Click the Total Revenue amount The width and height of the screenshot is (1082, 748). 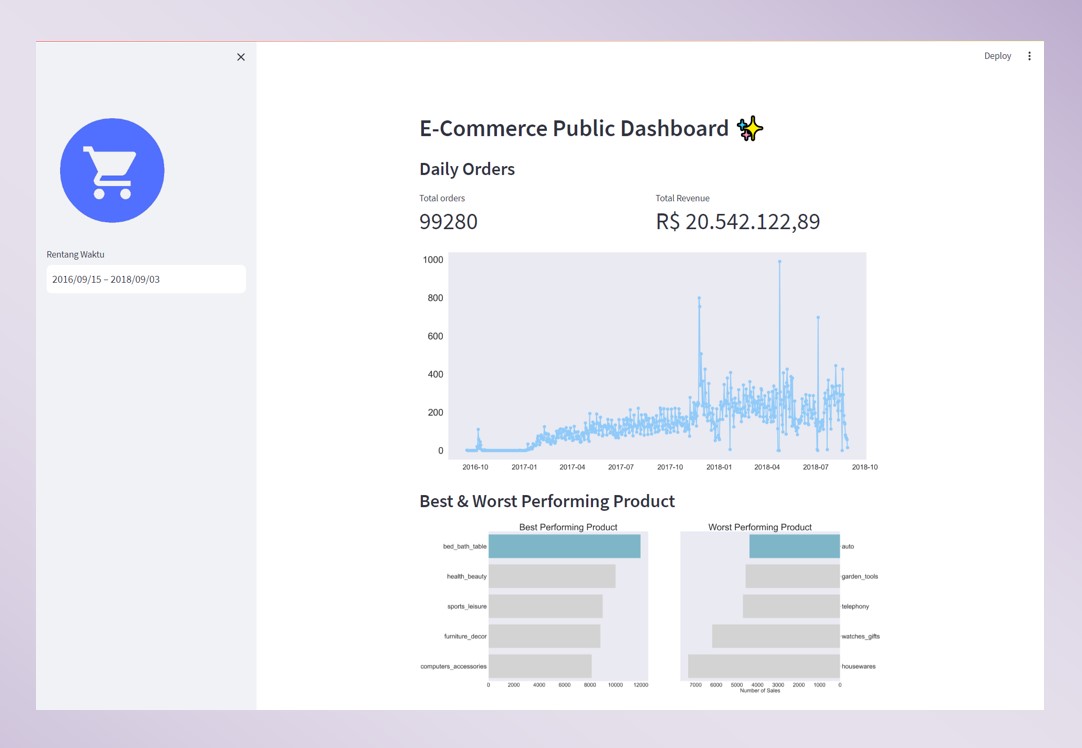pos(737,221)
